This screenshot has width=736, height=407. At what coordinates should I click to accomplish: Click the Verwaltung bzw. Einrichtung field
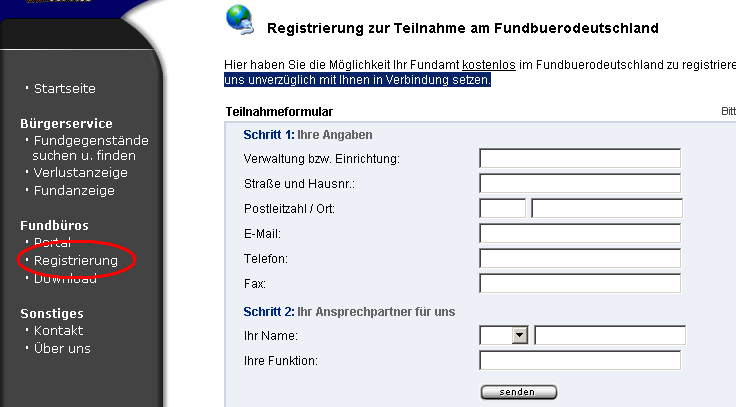coord(580,158)
